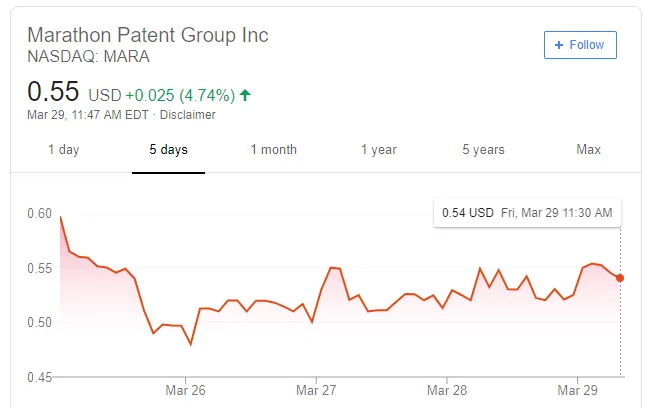Click the Follow button
Image resolution: width=645 pixels, height=408 pixels.
point(580,45)
